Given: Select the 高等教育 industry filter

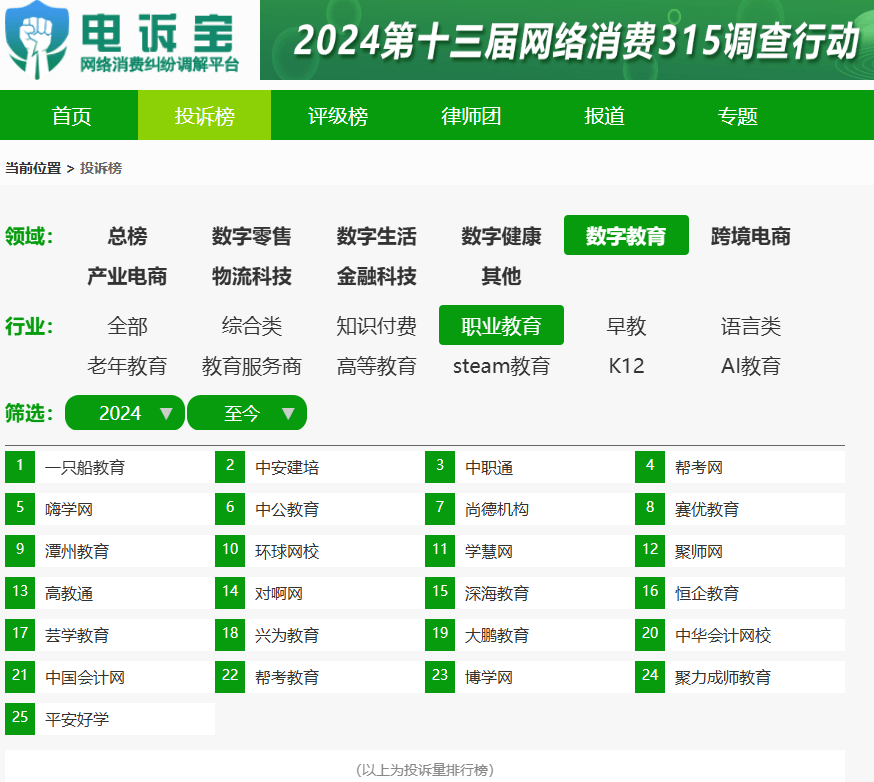Looking at the screenshot, I should point(376,366).
